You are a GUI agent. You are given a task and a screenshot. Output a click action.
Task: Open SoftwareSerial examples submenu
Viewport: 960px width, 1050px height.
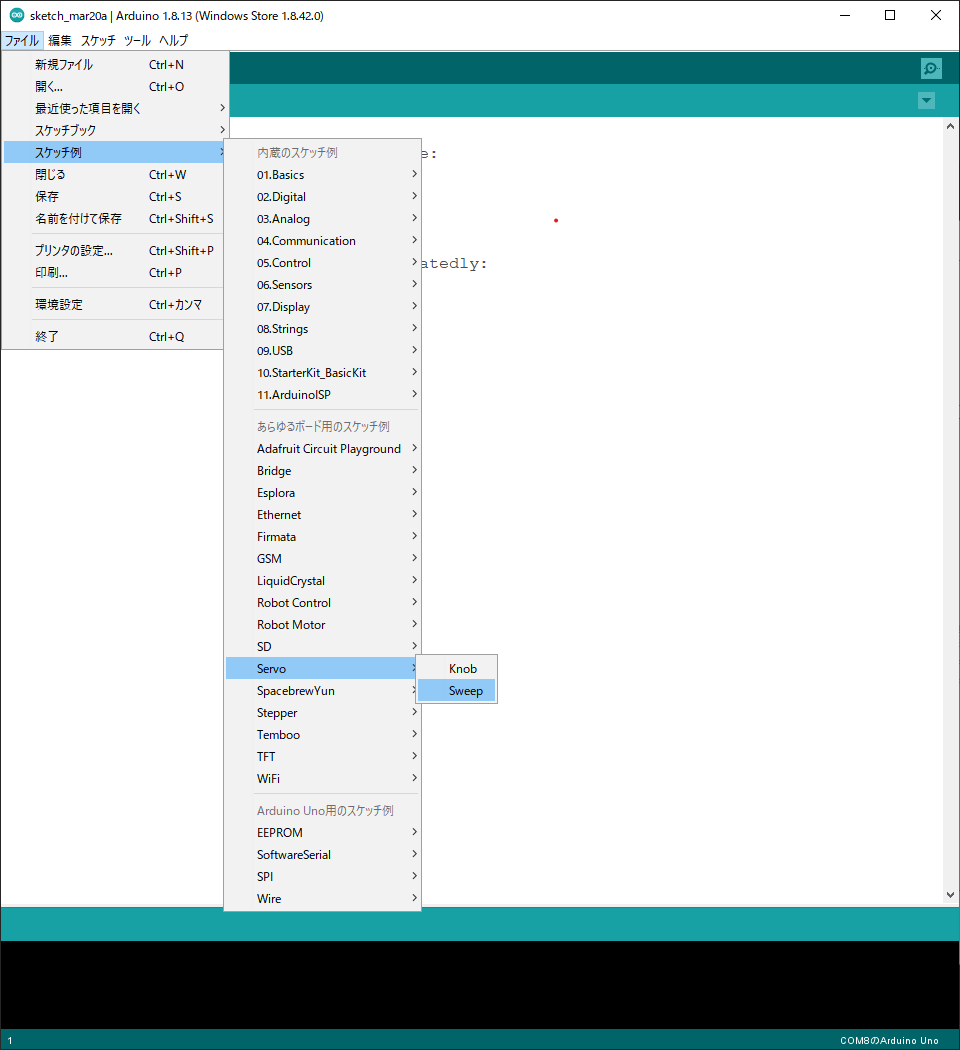pyautogui.click(x=323, y=854)
